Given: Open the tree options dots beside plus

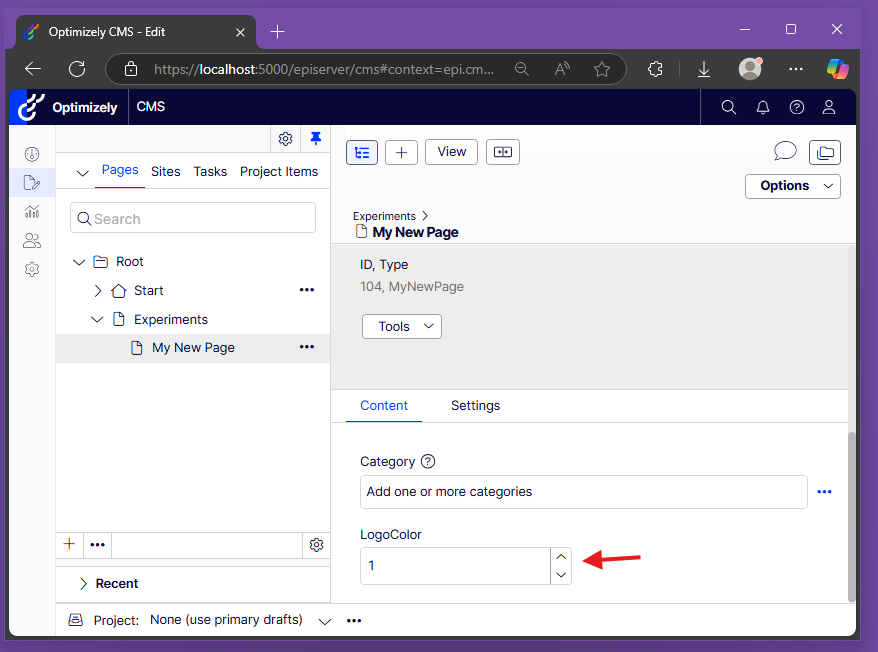Looking at the screenshot, I should coord(97,544).
